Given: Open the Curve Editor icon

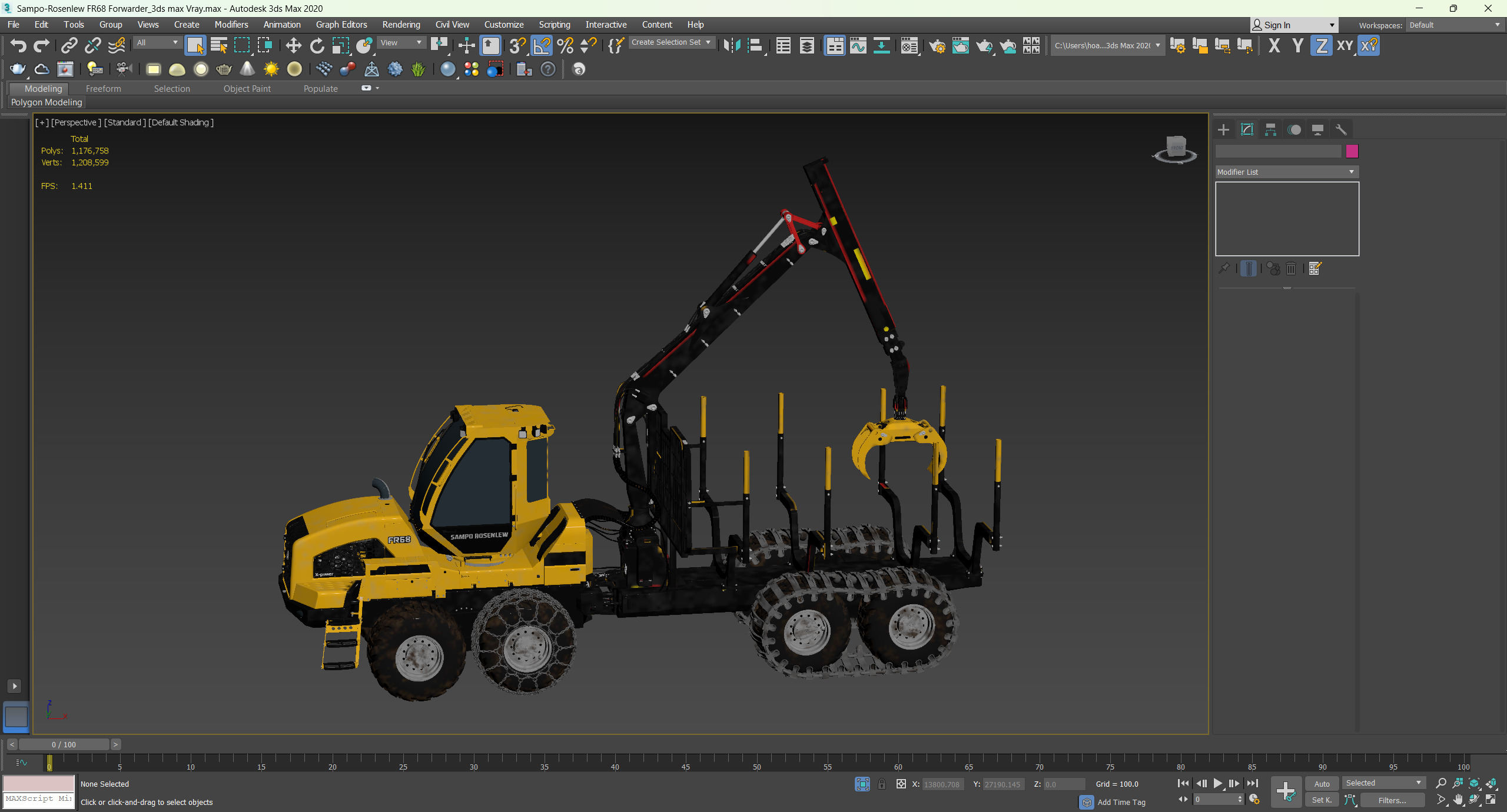Looking at the screenshot, I should (858, 45).
